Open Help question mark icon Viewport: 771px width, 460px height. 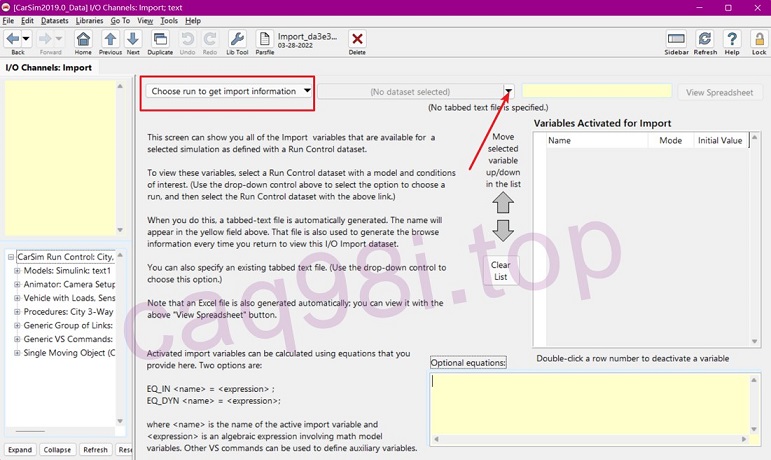(x=732, y=39)
